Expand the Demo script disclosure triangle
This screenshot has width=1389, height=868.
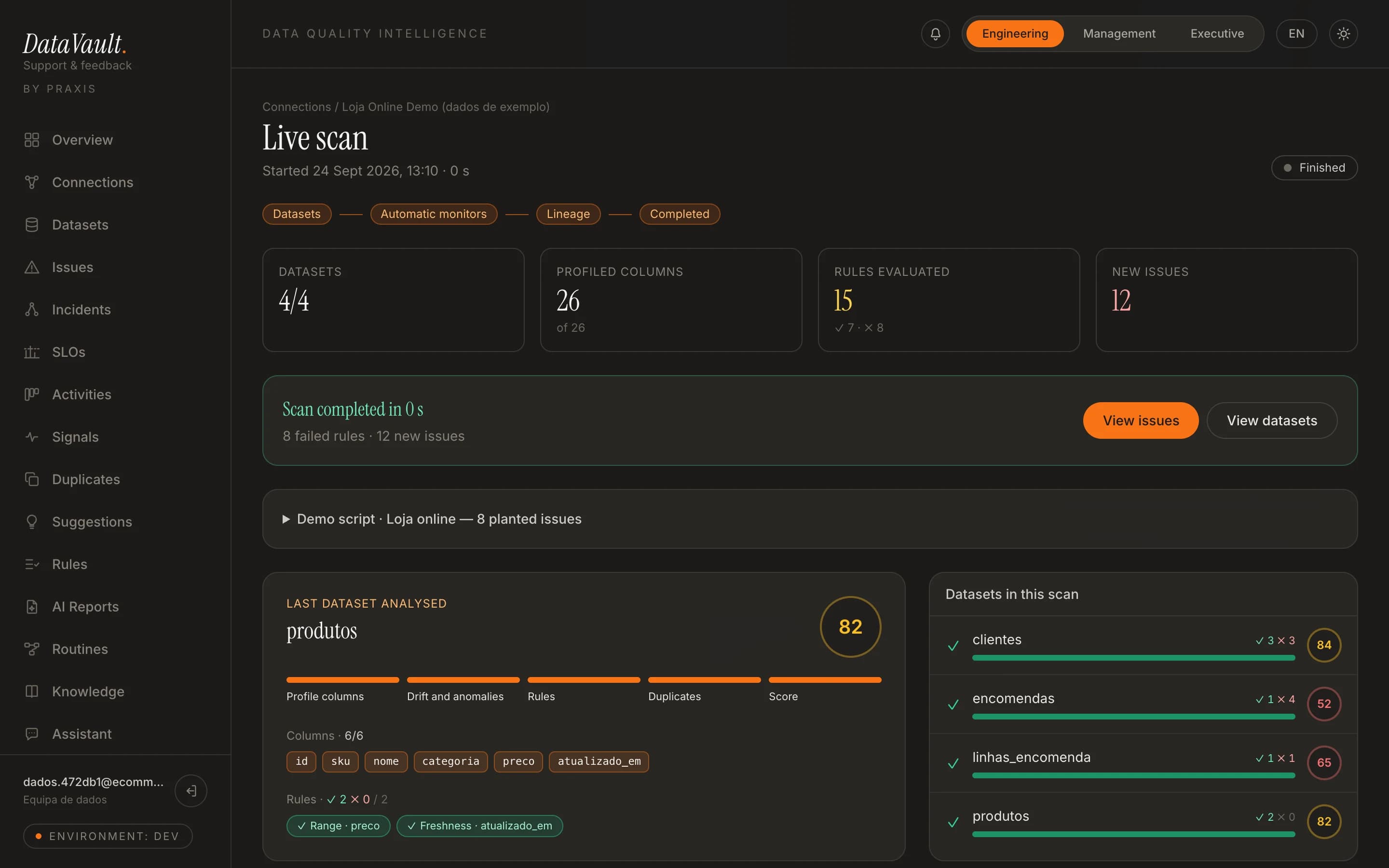286,519
